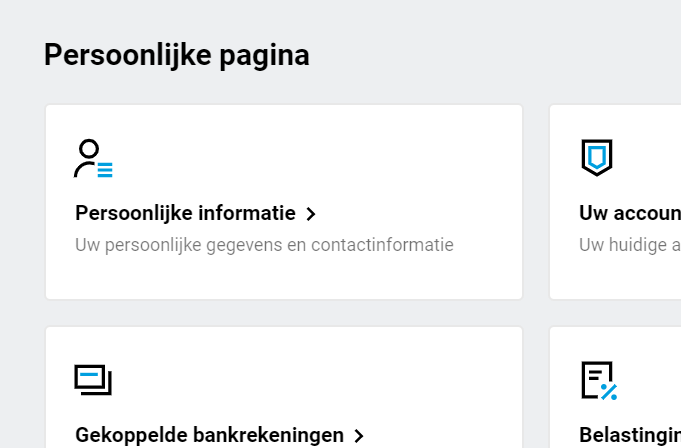Click the tax document icon with percent sign

598,380
